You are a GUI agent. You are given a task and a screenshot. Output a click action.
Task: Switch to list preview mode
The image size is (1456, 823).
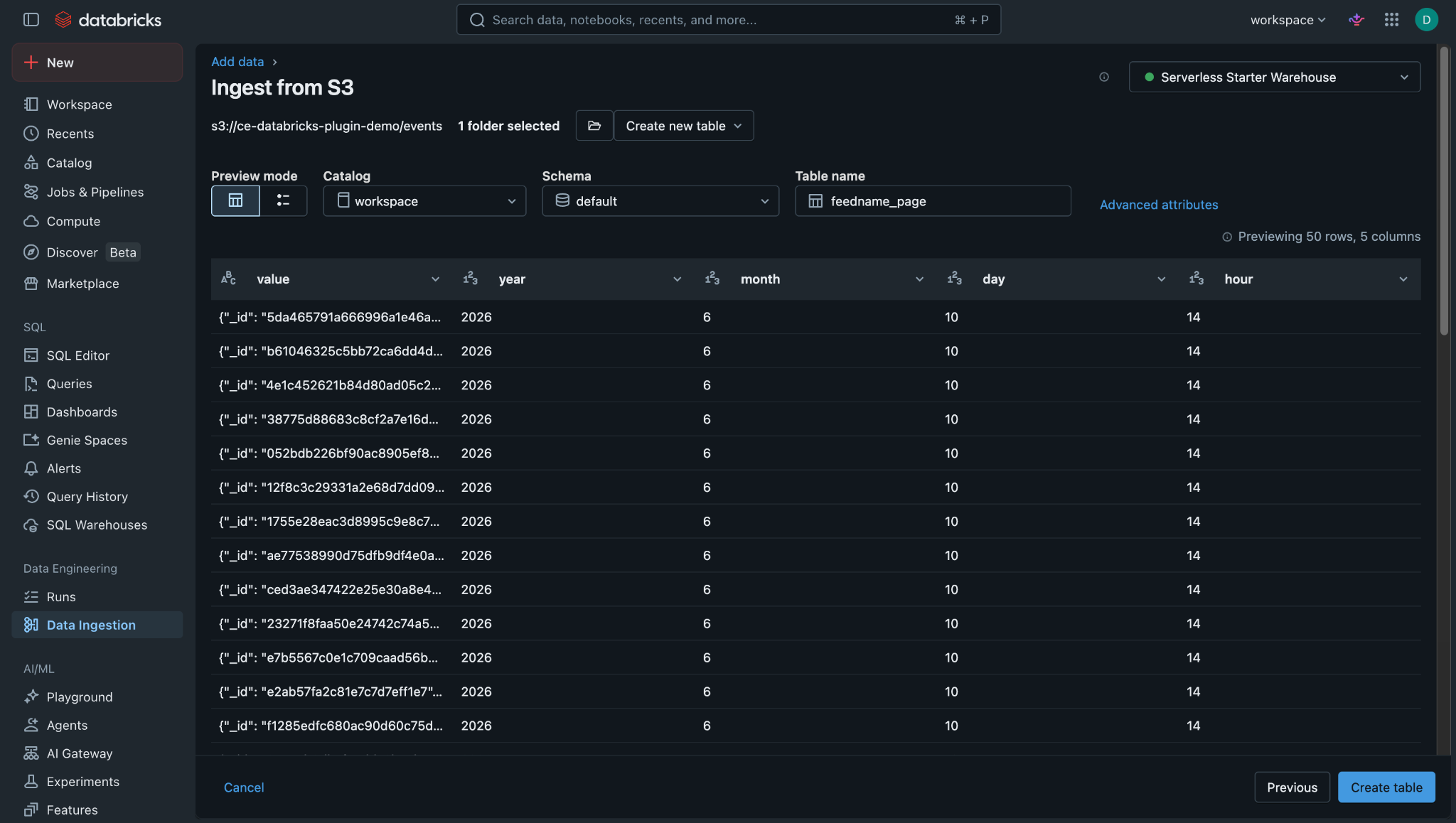(283, 201)
